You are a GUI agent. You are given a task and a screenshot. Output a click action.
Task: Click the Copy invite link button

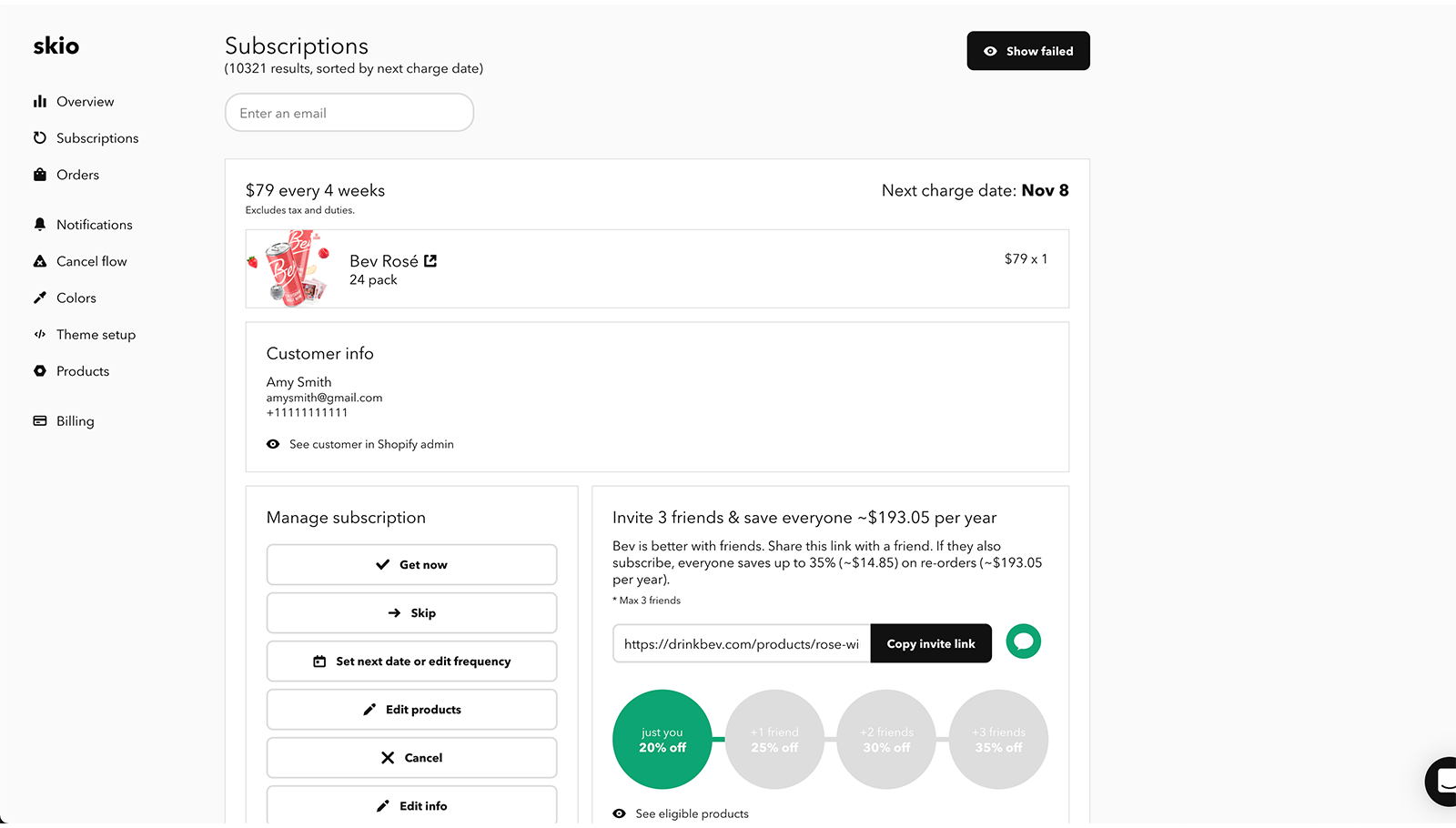tap(930, 642)
